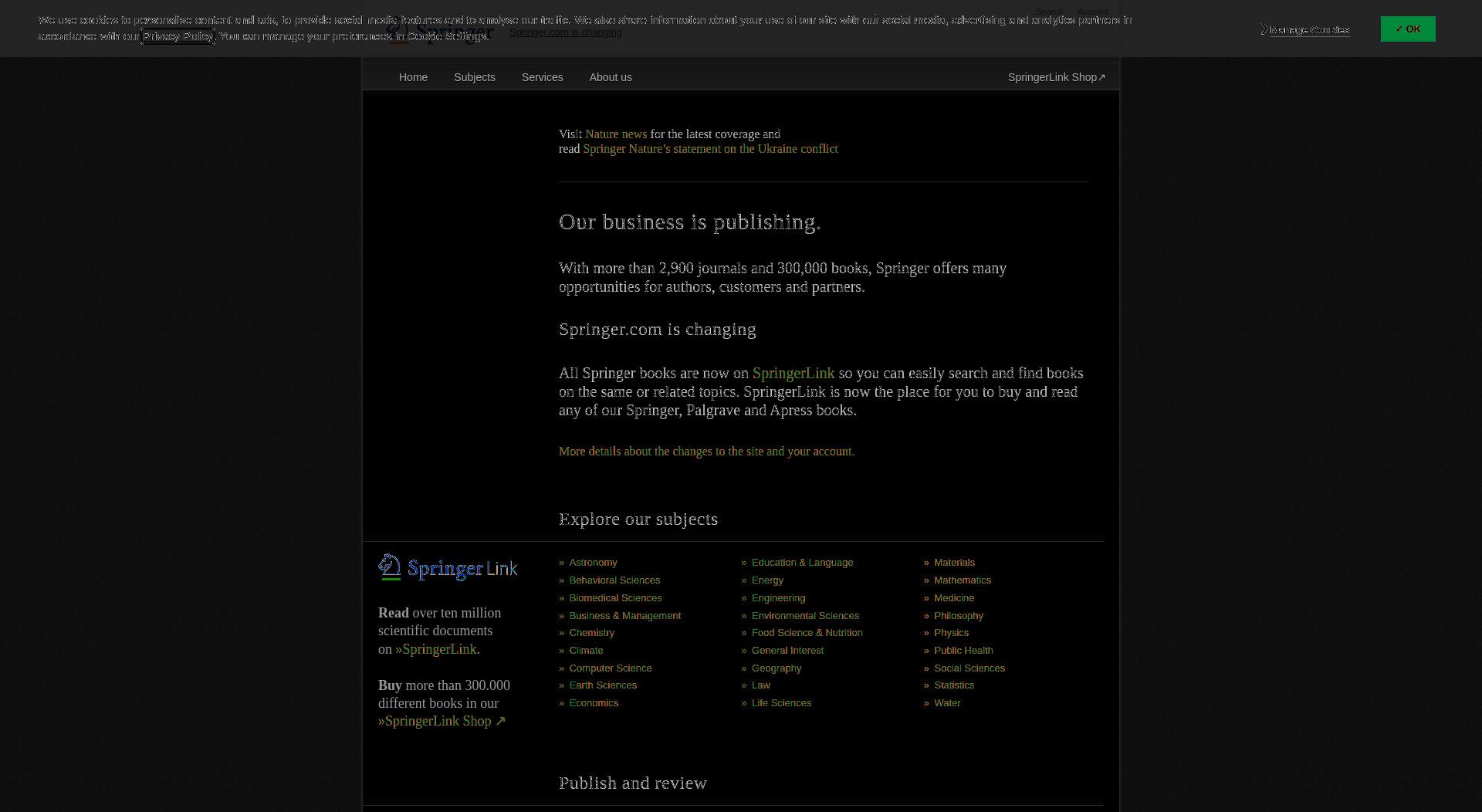The height and width of the screenshot is (812, 1482).
Task: Read Springer Nature's statement on Ukraine conflict
Action: 710,149
